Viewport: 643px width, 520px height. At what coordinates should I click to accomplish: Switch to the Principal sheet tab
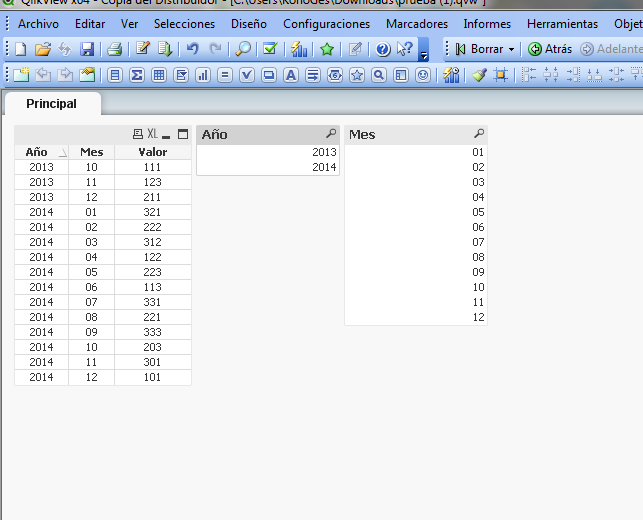point(52,103)
